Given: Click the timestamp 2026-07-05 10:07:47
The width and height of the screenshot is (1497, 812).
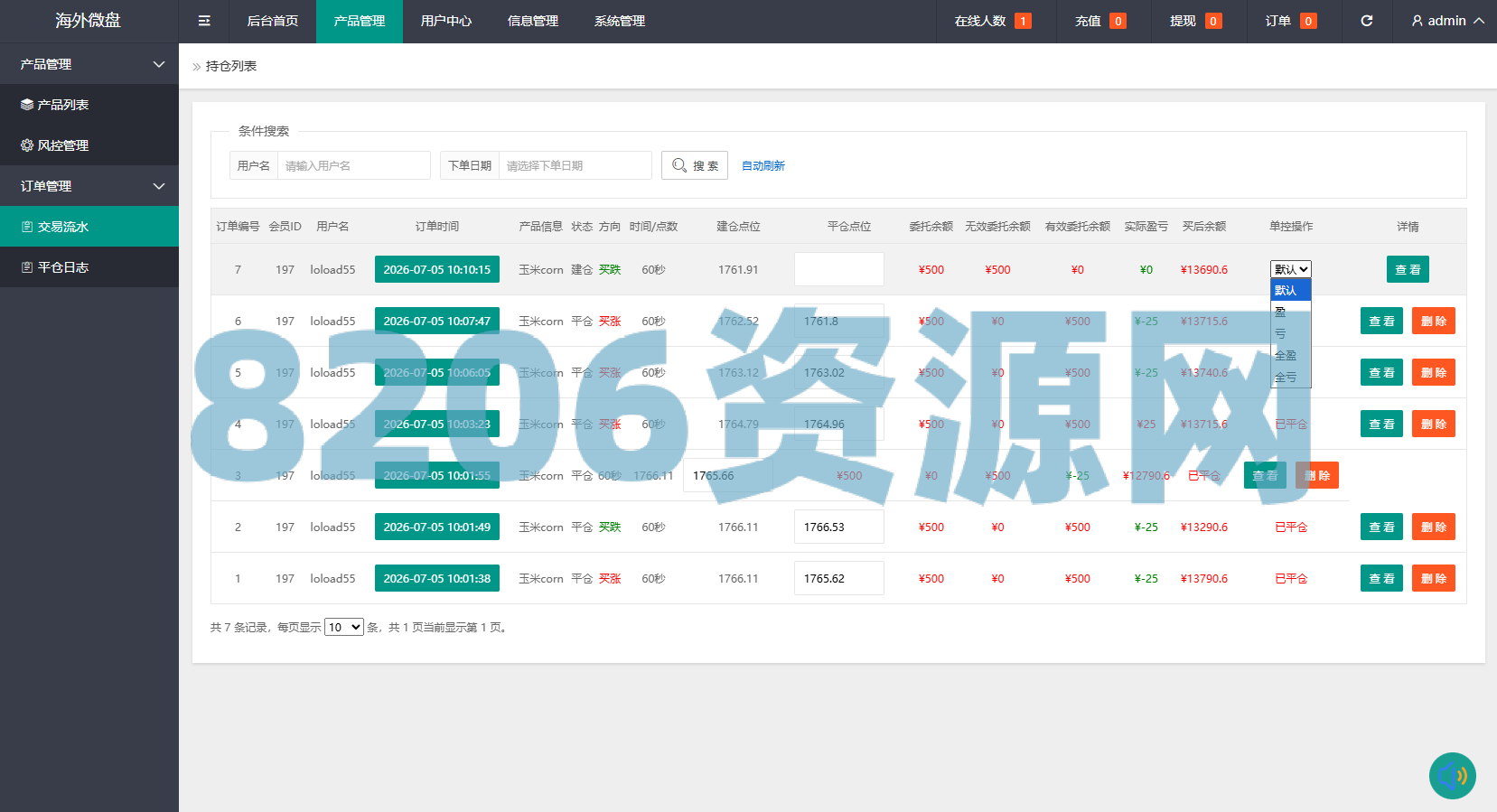Looking at the screenshot, I should 437,321.
